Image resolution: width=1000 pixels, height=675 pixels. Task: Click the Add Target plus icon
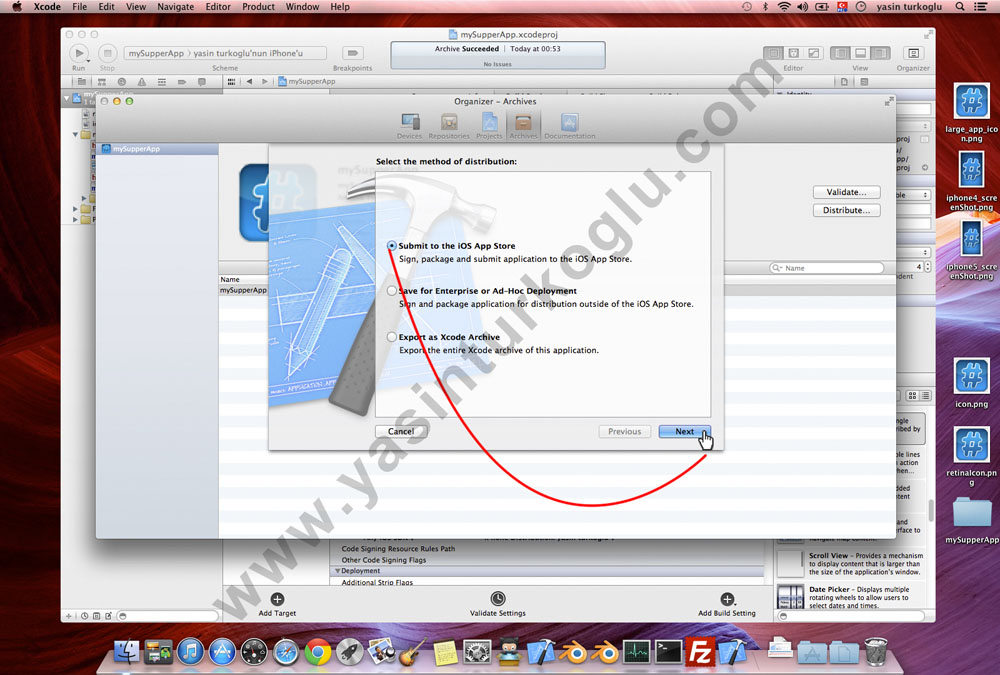tap(277, 599)
